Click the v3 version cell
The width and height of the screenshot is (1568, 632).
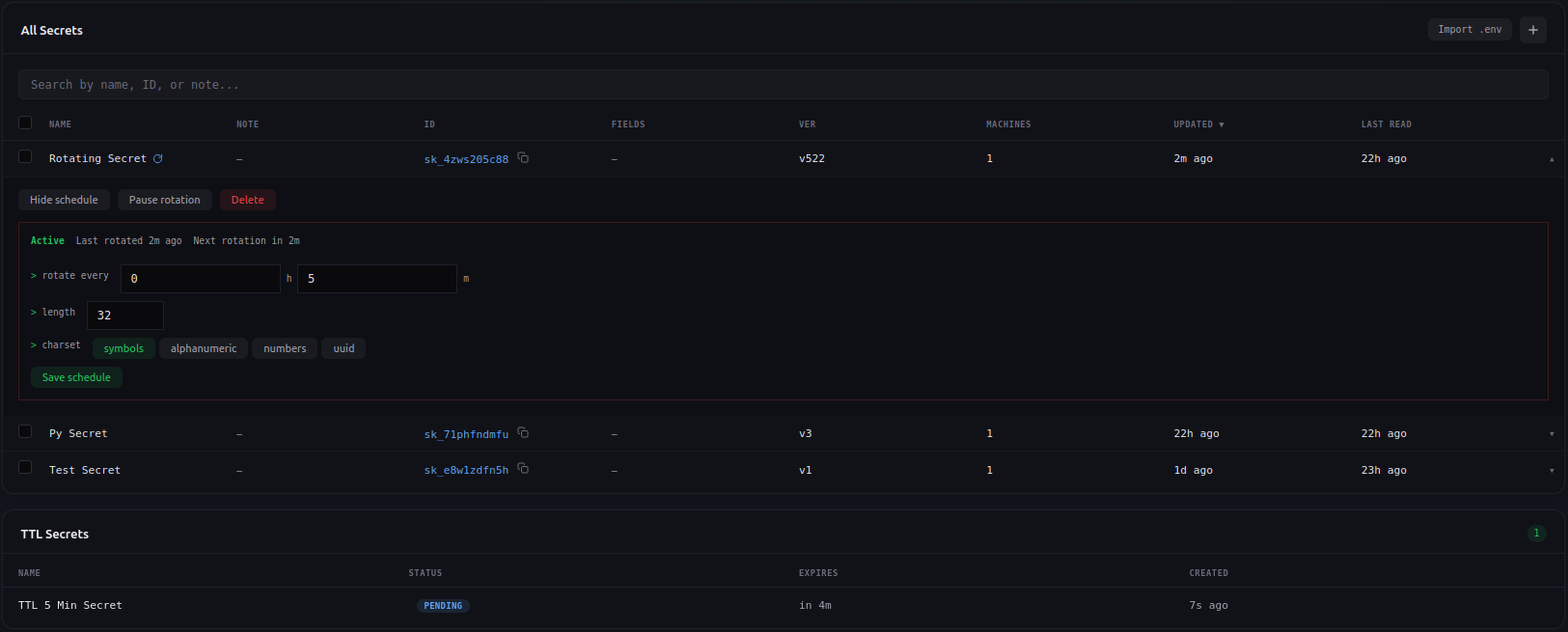806,433
